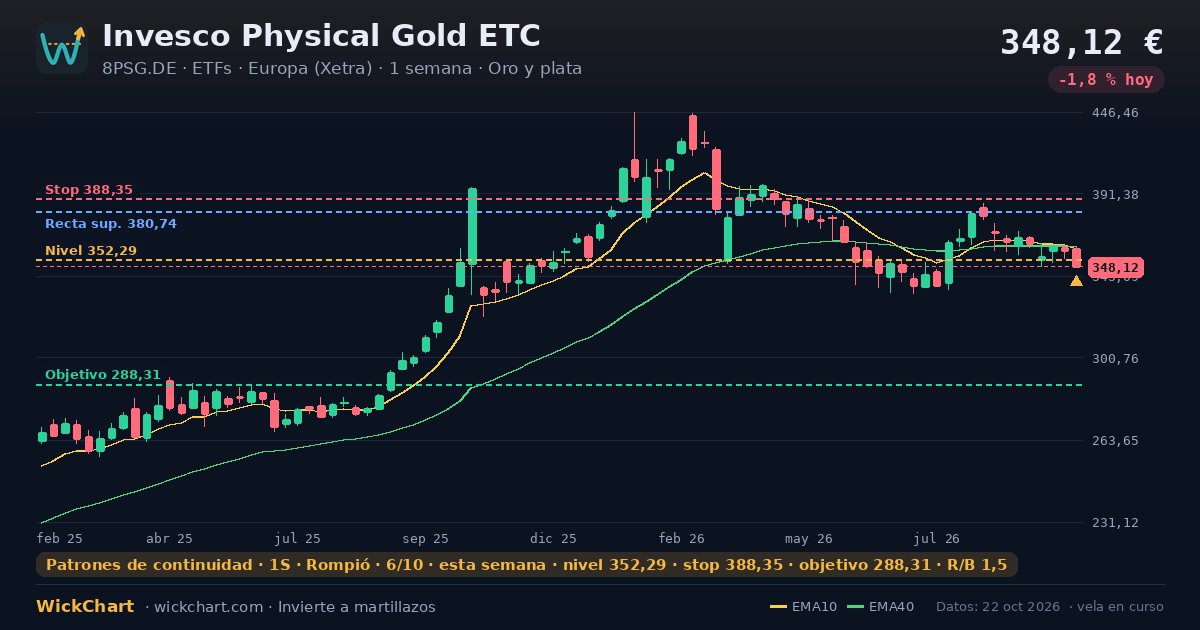The height and width of the screenshot is (630, 1200).
Task: Click the WickChart logo icon
Action: point(62,48)
